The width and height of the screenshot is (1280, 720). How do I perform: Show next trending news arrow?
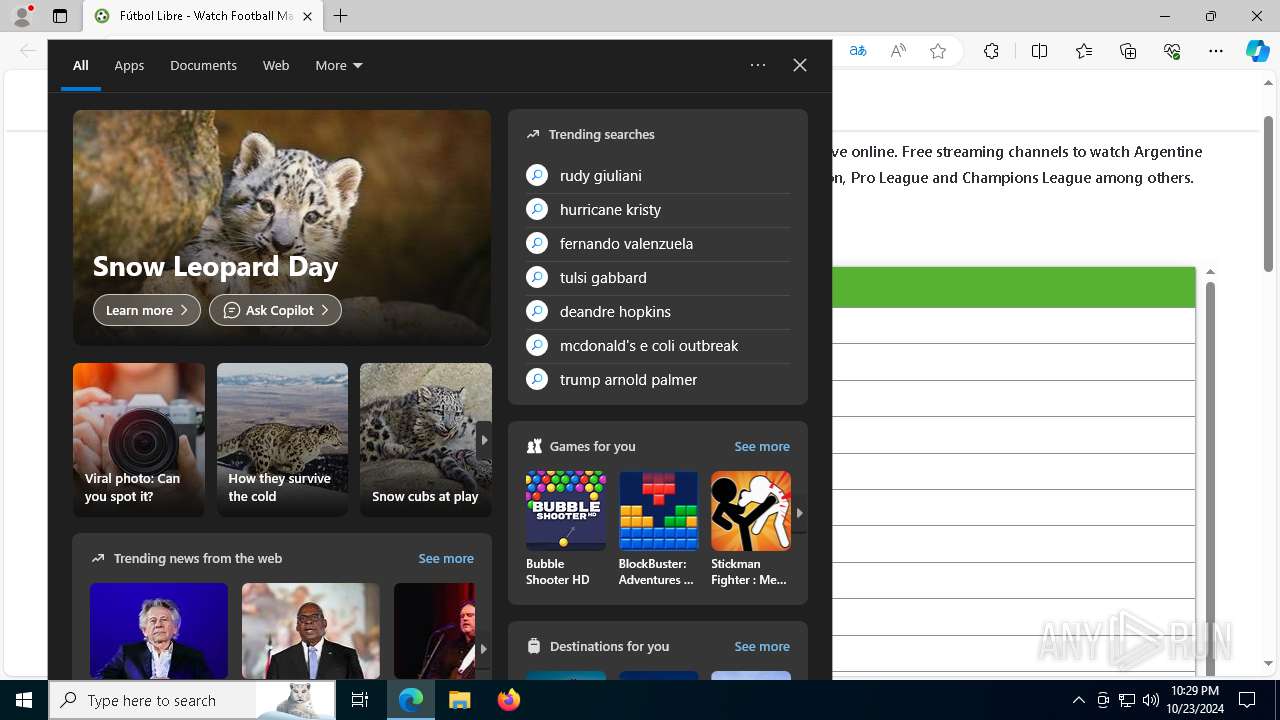point(484,648)
